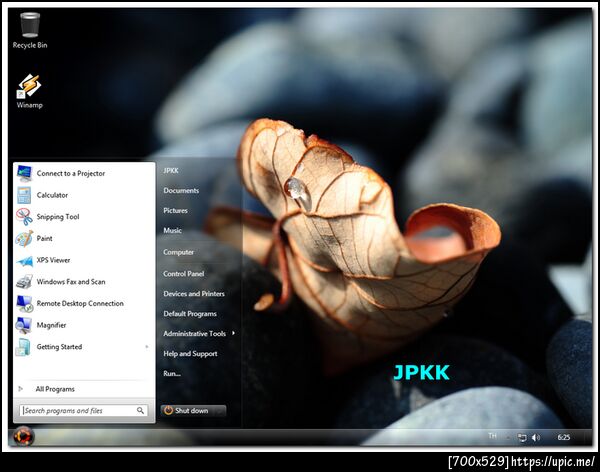Open Calculator via its icon
Screen dimensions: 600x472
[24, 195]
